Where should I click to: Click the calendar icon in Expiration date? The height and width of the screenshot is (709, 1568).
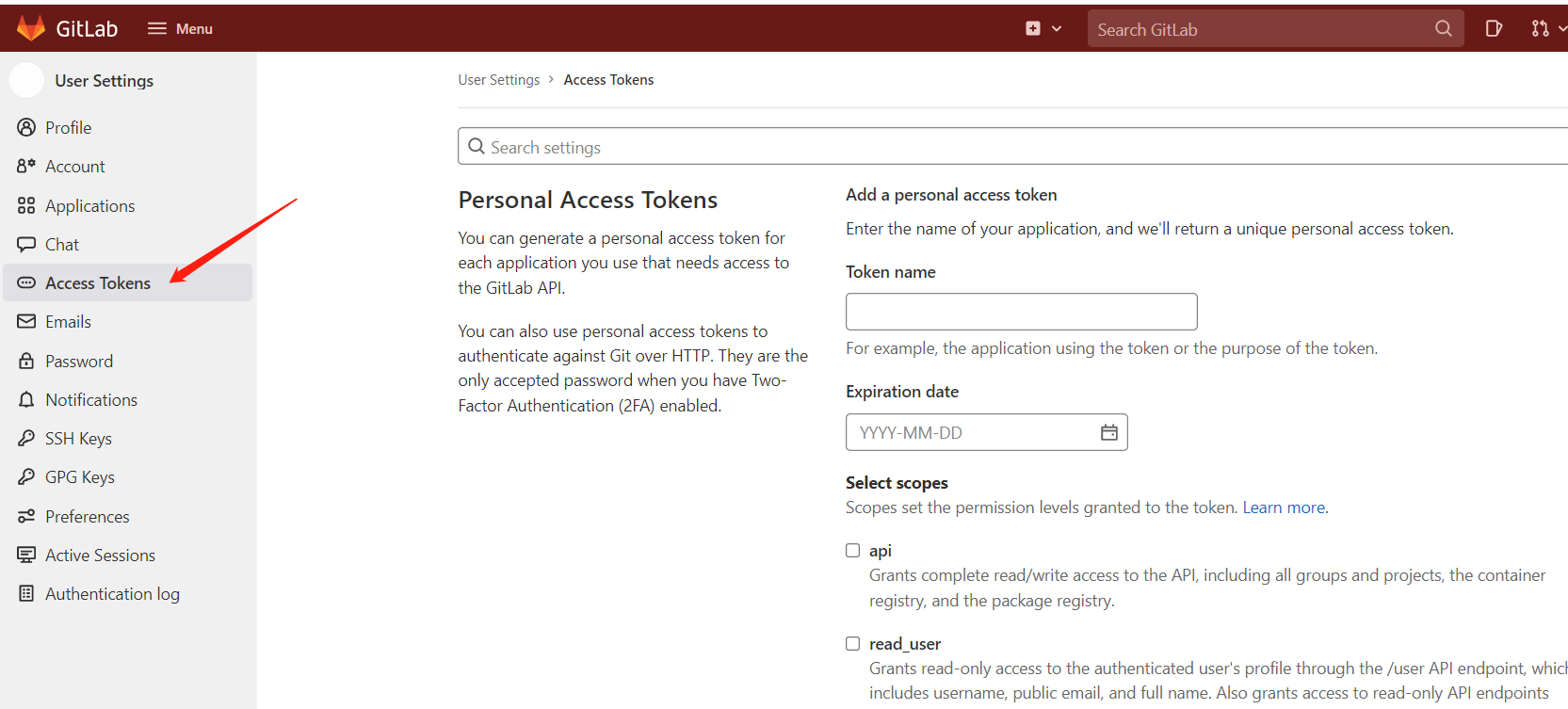(1109, 432)
